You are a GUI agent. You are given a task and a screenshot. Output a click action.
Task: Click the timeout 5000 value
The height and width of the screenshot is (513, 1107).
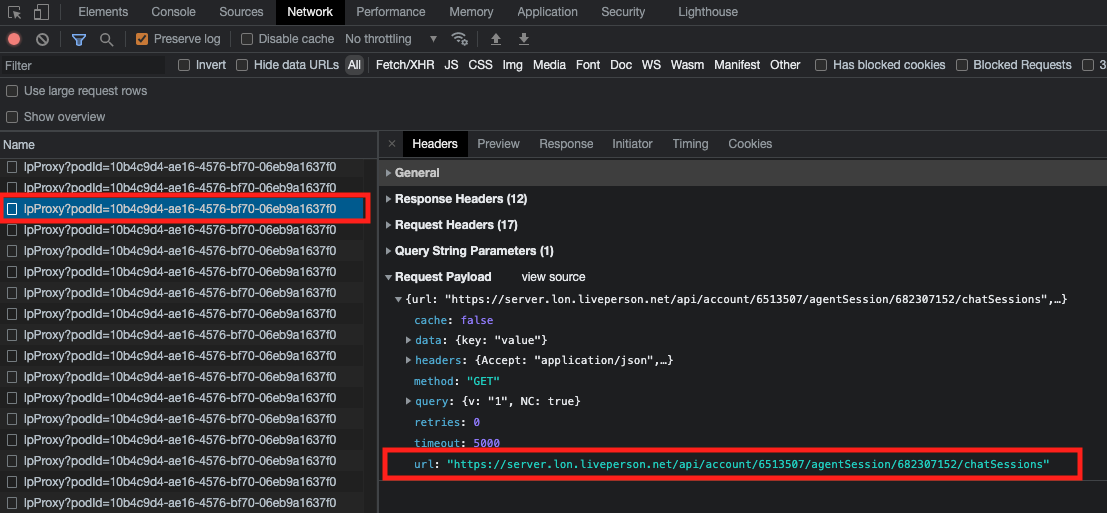point(486,443)
